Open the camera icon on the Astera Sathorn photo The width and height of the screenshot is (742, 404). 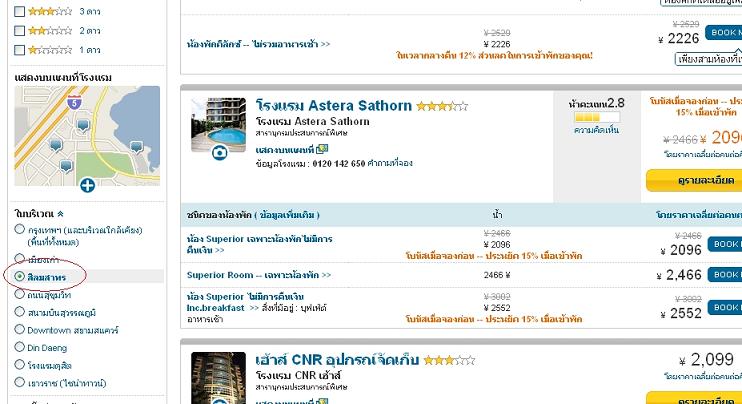pos(220,153)
